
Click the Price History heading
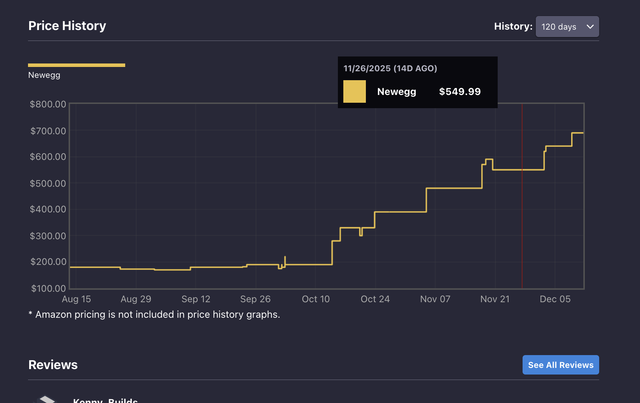click(x=67, y=26)
